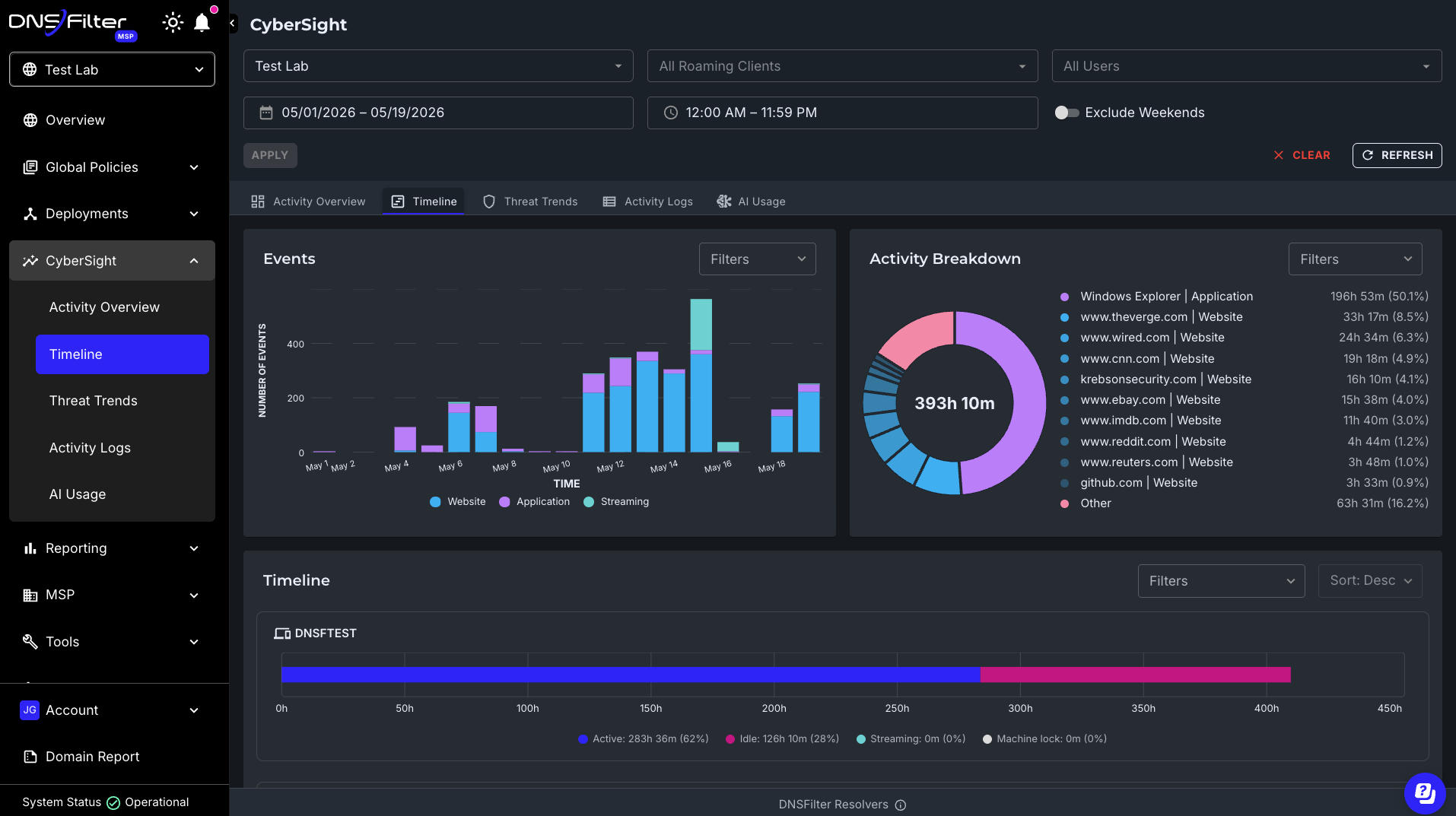
Task: Open All Users dropdown
Action: 1246,66
